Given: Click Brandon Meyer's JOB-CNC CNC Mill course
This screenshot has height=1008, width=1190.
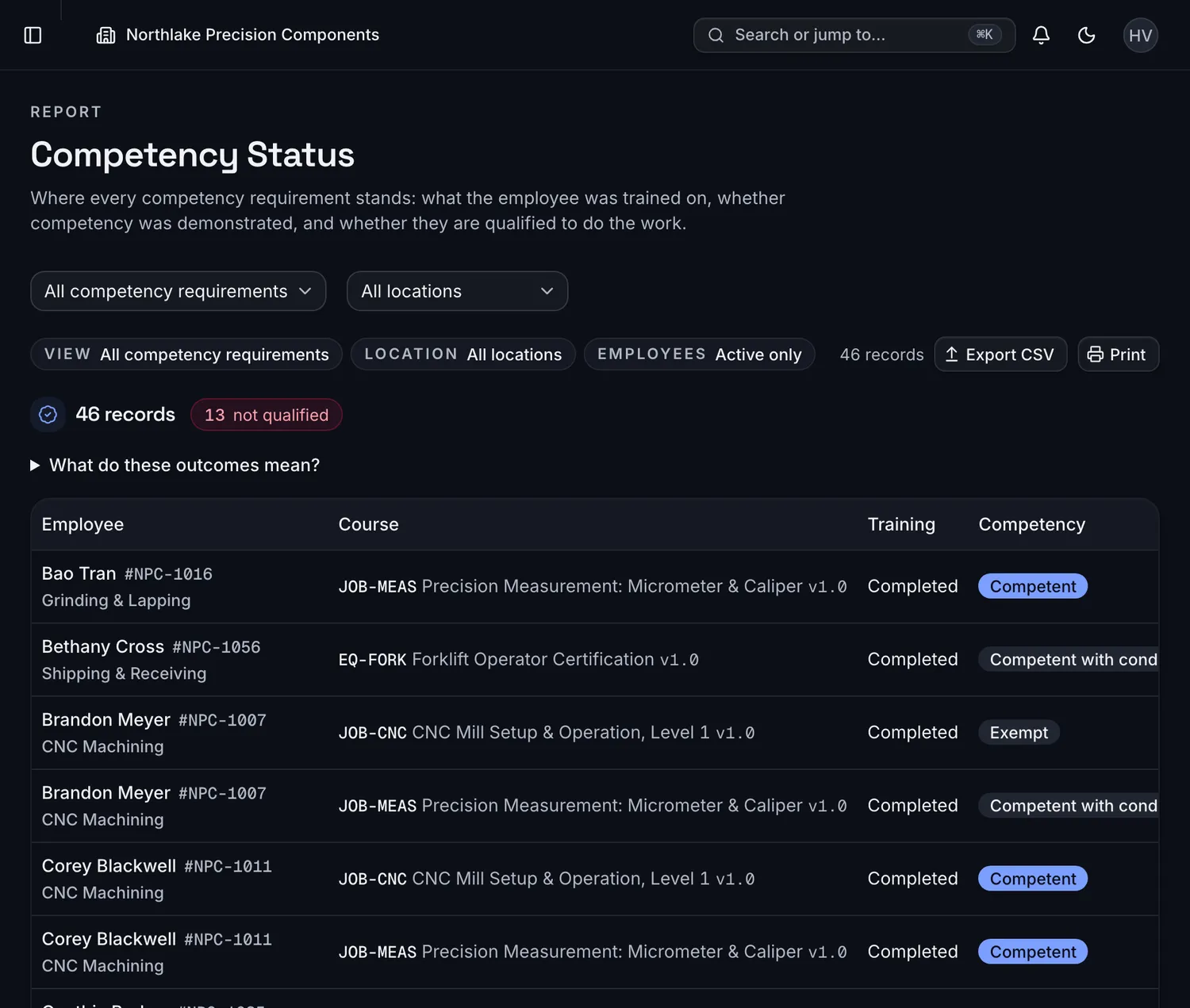Looking at the screenshot, I should pos(547,732).
